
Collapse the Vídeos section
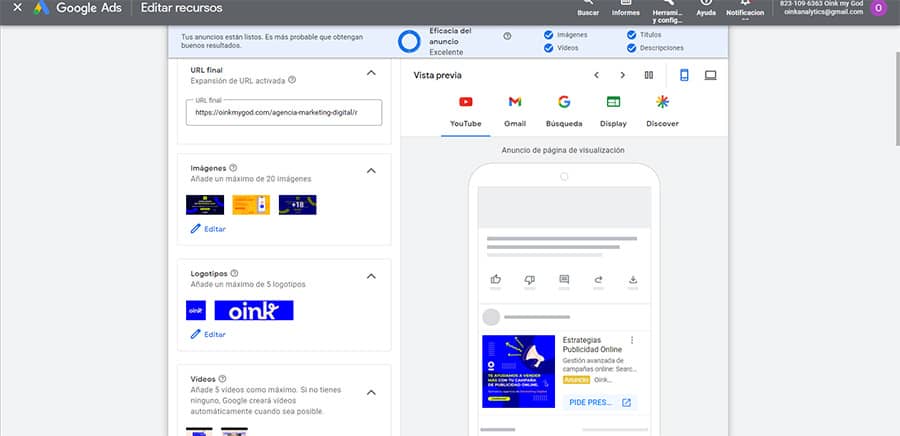pyautogui.click(x=371, y=392)
